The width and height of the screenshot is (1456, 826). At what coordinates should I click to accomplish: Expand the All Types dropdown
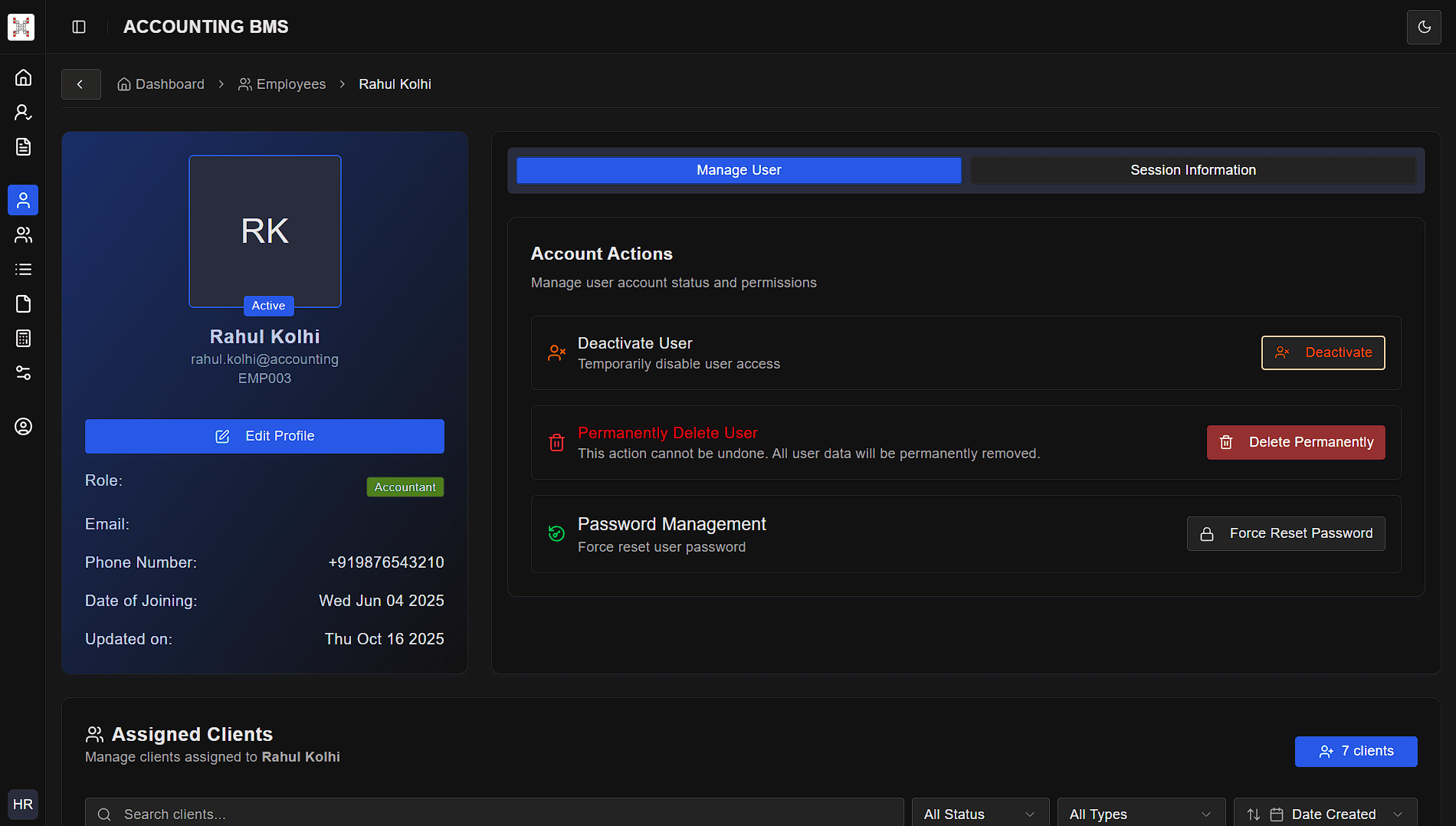point(1141,813)
